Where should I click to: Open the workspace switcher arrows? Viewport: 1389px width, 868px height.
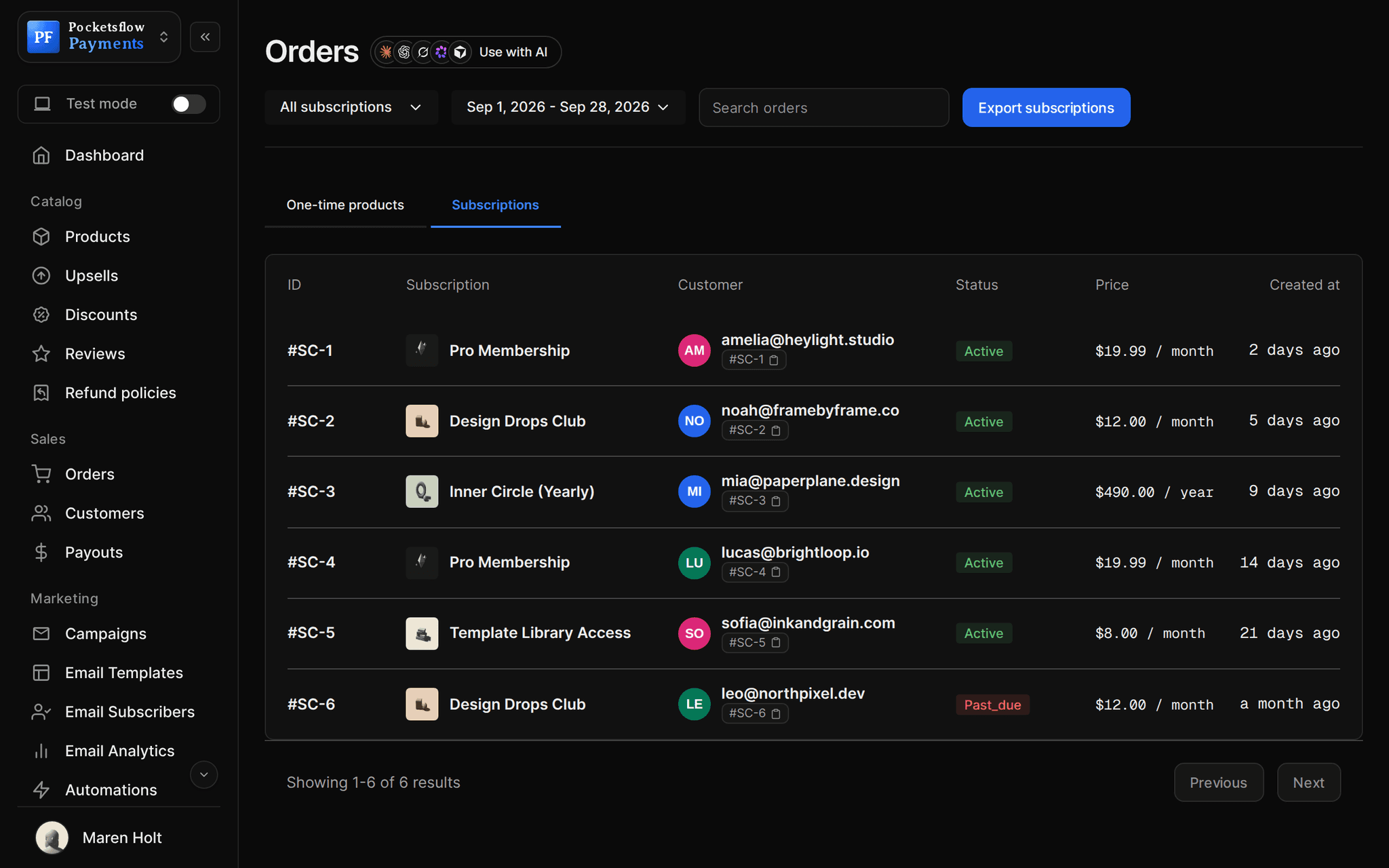click(x=163, y=37)
